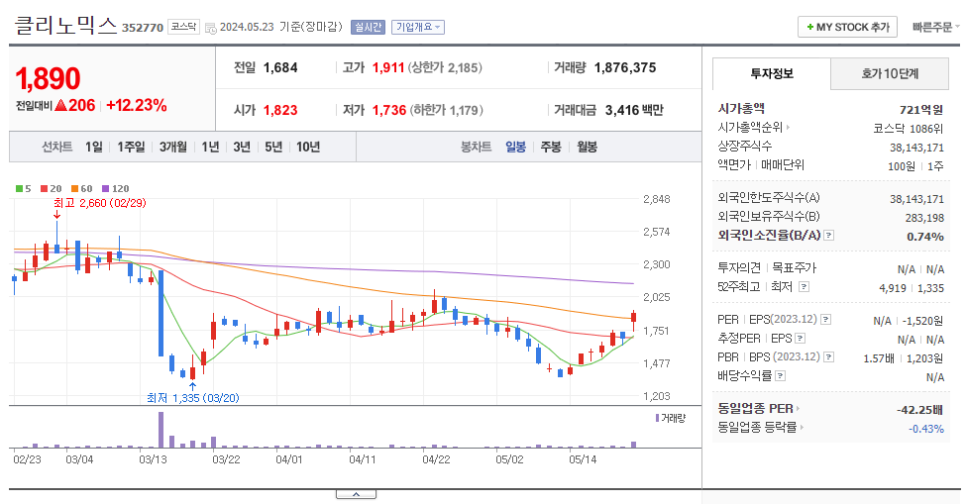Screen dimensions: 966x504
Task: Click red 20-day moving average legend swatch
Action: (44, 189)
